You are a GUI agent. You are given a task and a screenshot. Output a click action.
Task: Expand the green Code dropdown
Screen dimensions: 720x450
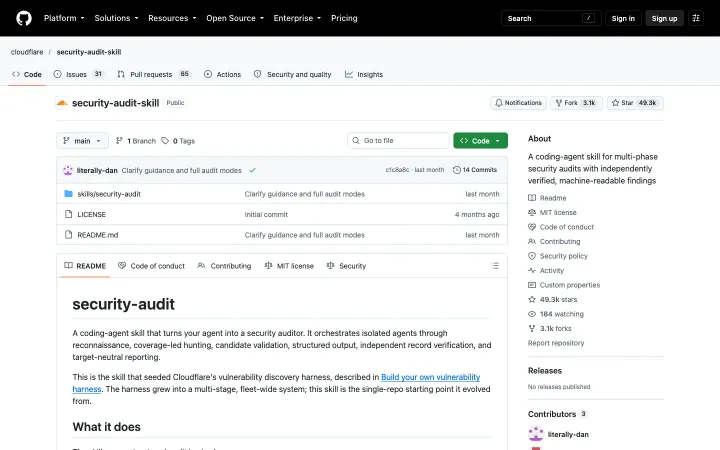pyautogui.click(x=480, y=141)
